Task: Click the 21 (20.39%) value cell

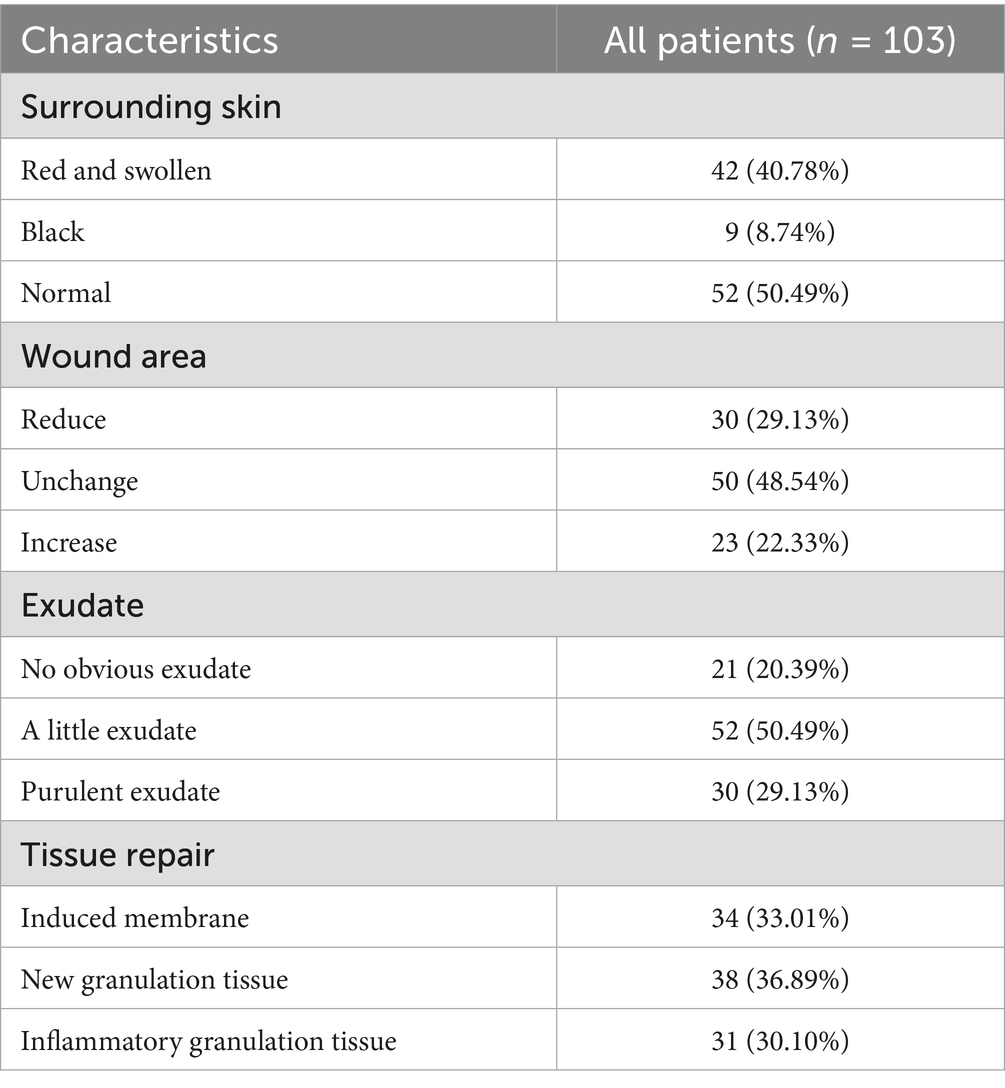Action: (780, 668)
